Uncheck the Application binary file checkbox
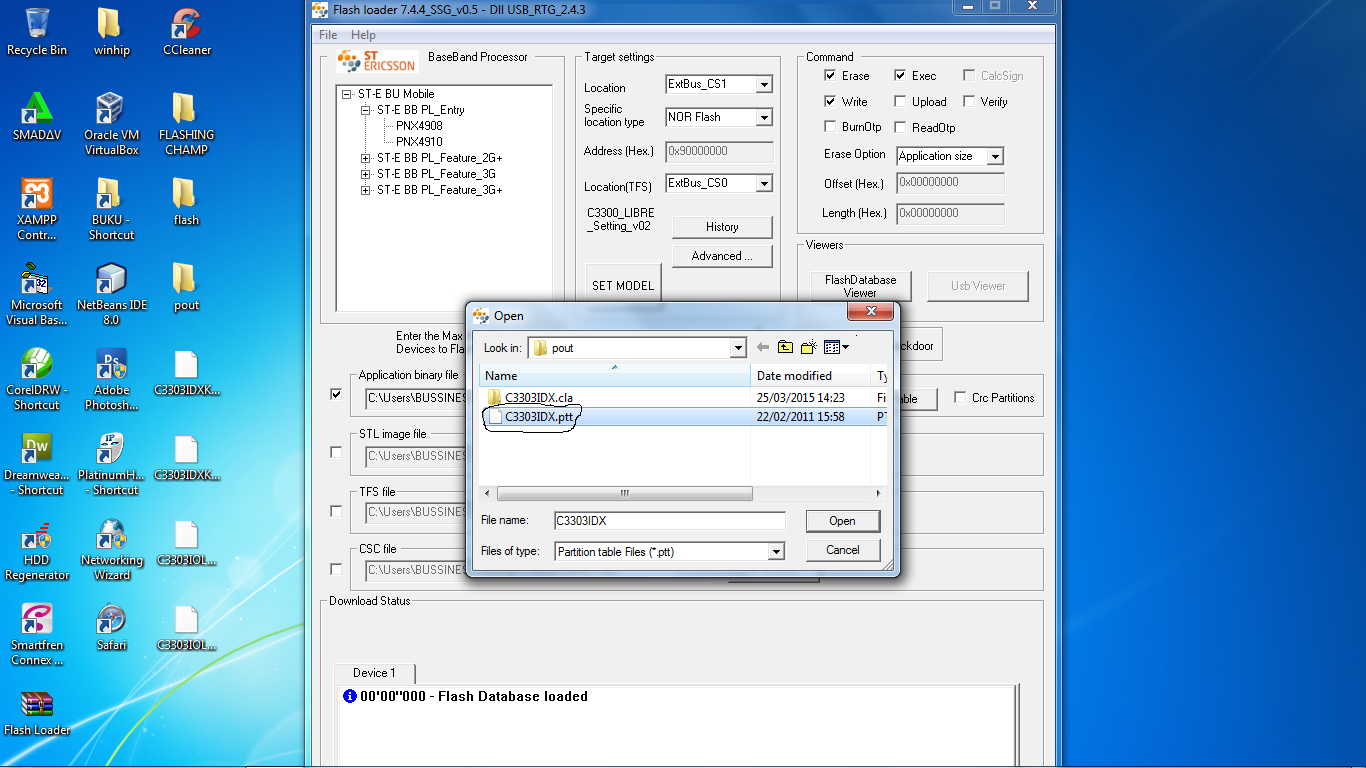 [x=336, y=394]
